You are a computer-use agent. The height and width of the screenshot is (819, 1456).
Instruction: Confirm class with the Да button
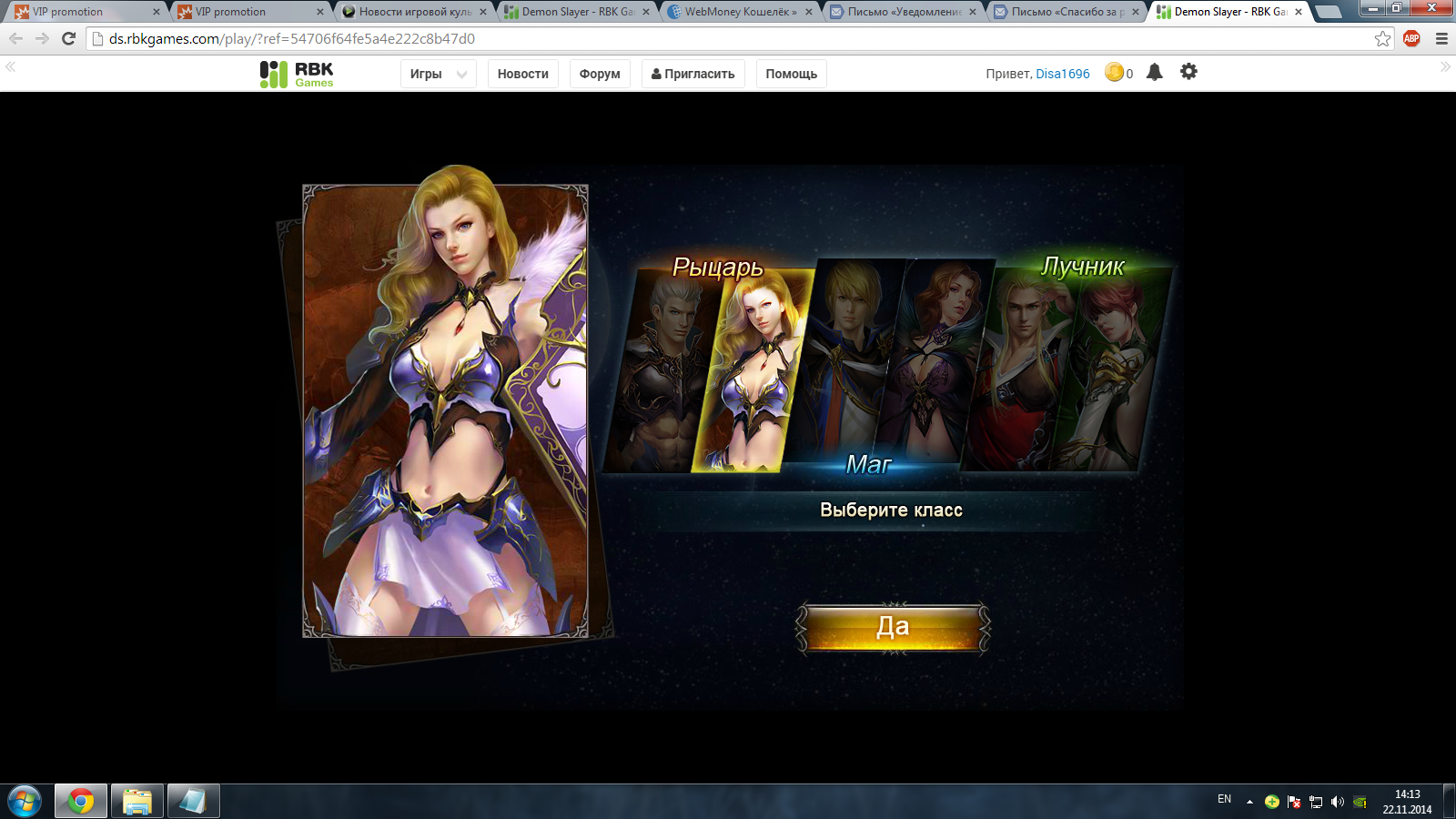[x=893, y=627]
